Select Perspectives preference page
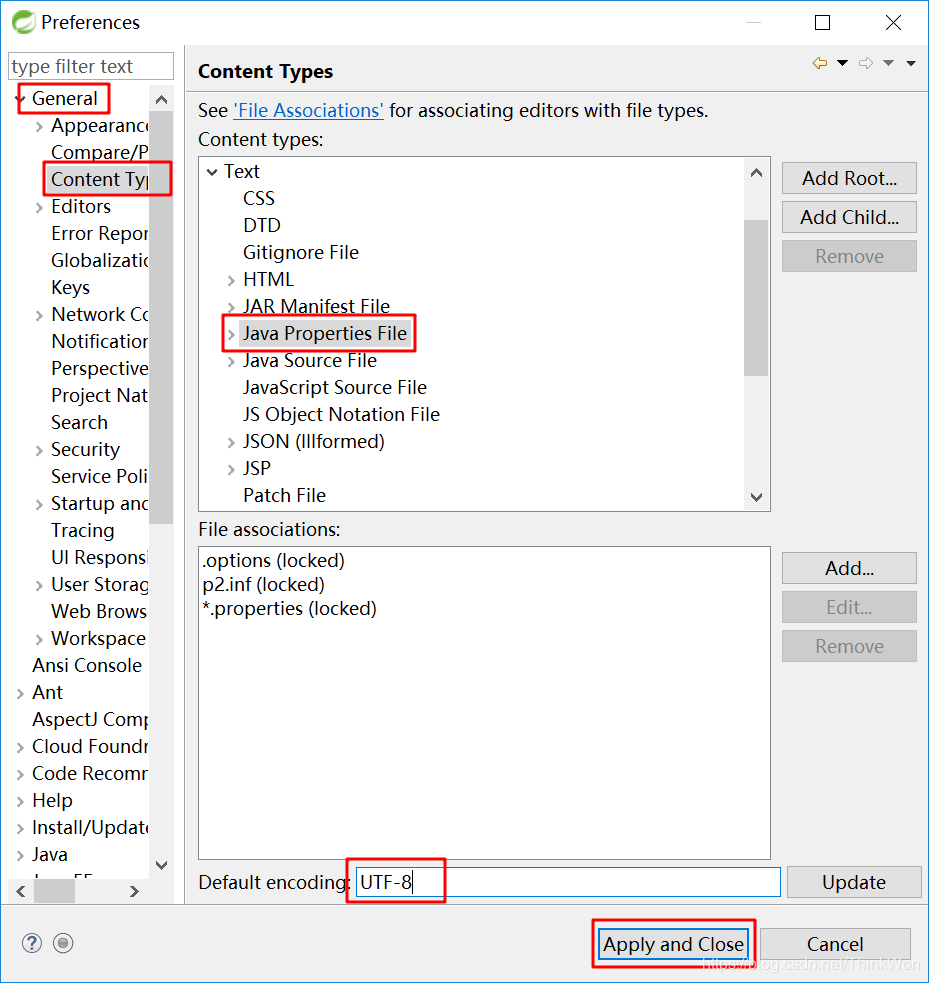The height and width of the screenshot is (983, 929). pyautogui.click(x=100, y=368)
